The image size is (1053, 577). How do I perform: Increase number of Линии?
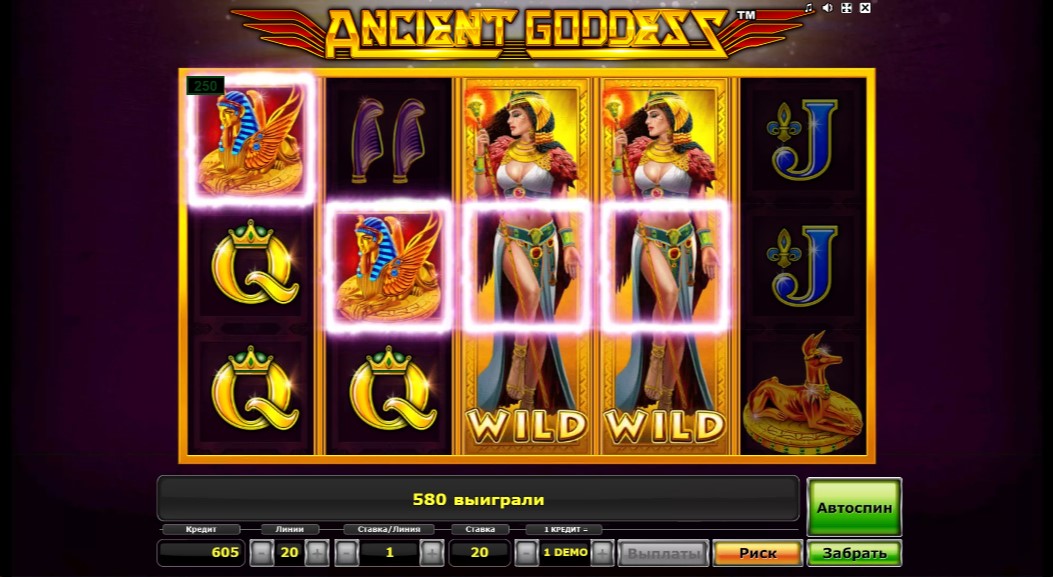coord(317,553)
